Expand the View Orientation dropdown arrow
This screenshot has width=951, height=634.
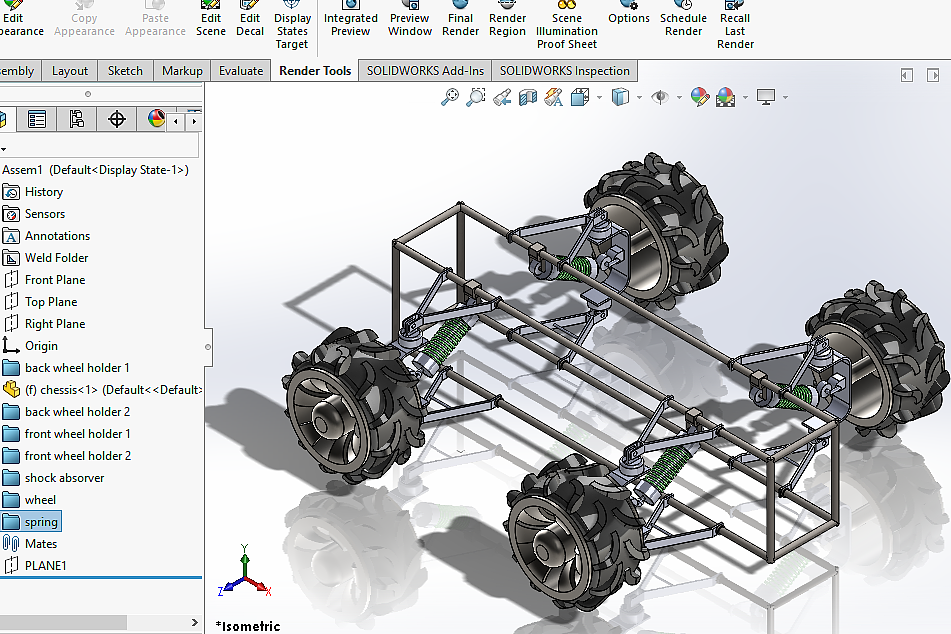pos(599,98)
